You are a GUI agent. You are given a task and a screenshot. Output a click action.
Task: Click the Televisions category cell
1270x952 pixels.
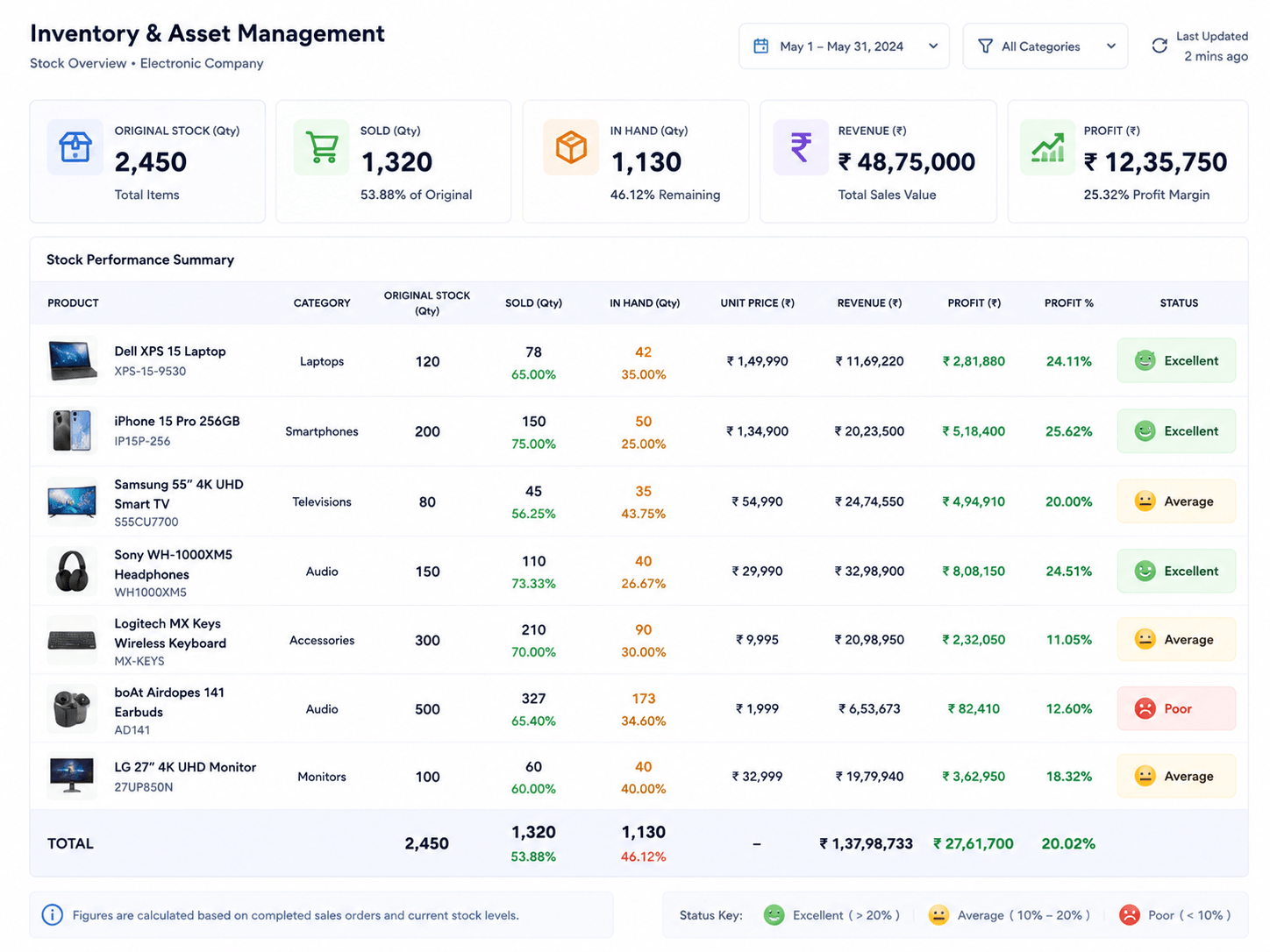point(322,501)
